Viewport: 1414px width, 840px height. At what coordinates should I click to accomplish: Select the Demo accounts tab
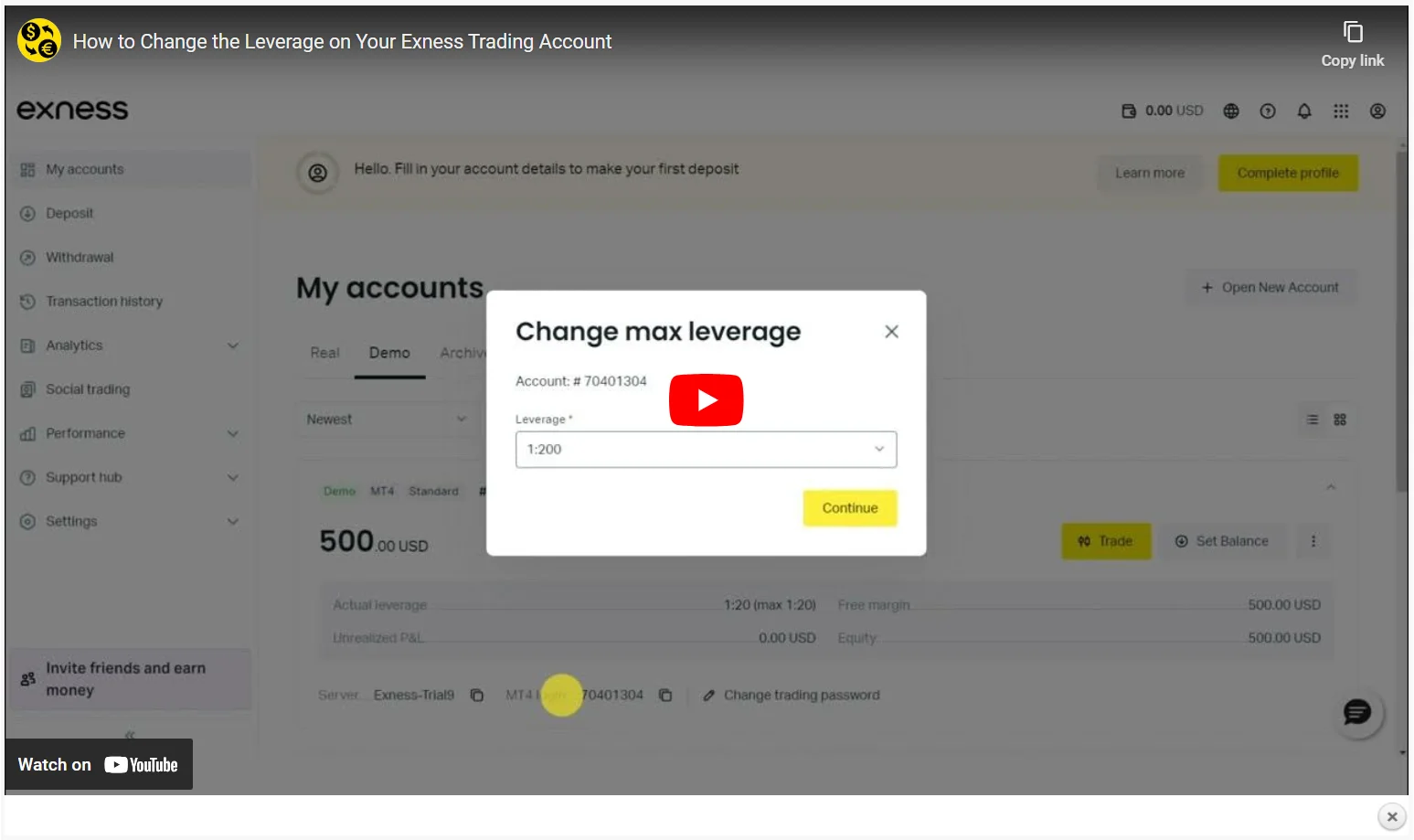389,353
